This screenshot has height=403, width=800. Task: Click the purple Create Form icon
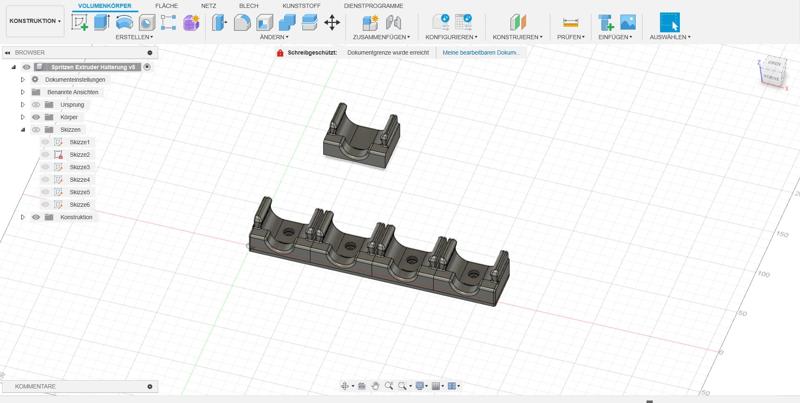pyautogui.click(x=191, y=22)
